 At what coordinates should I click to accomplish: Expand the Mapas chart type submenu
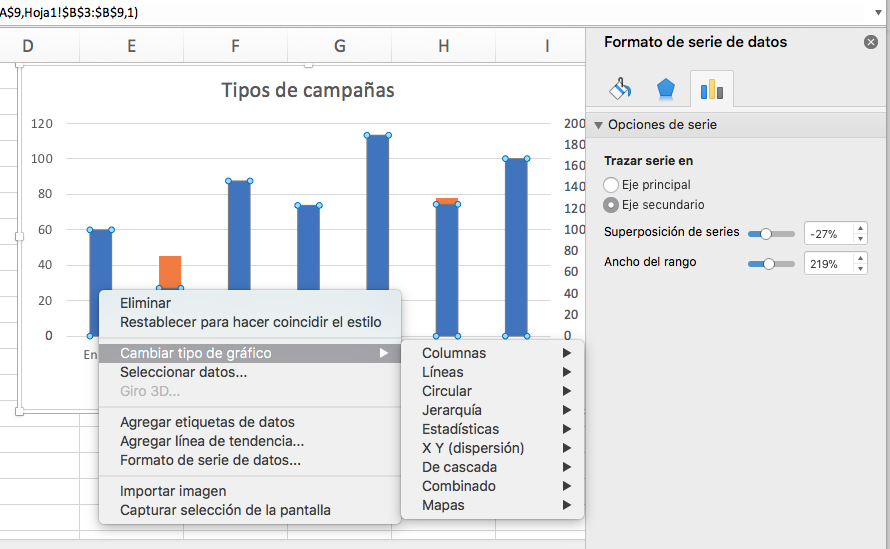(492, 505)
